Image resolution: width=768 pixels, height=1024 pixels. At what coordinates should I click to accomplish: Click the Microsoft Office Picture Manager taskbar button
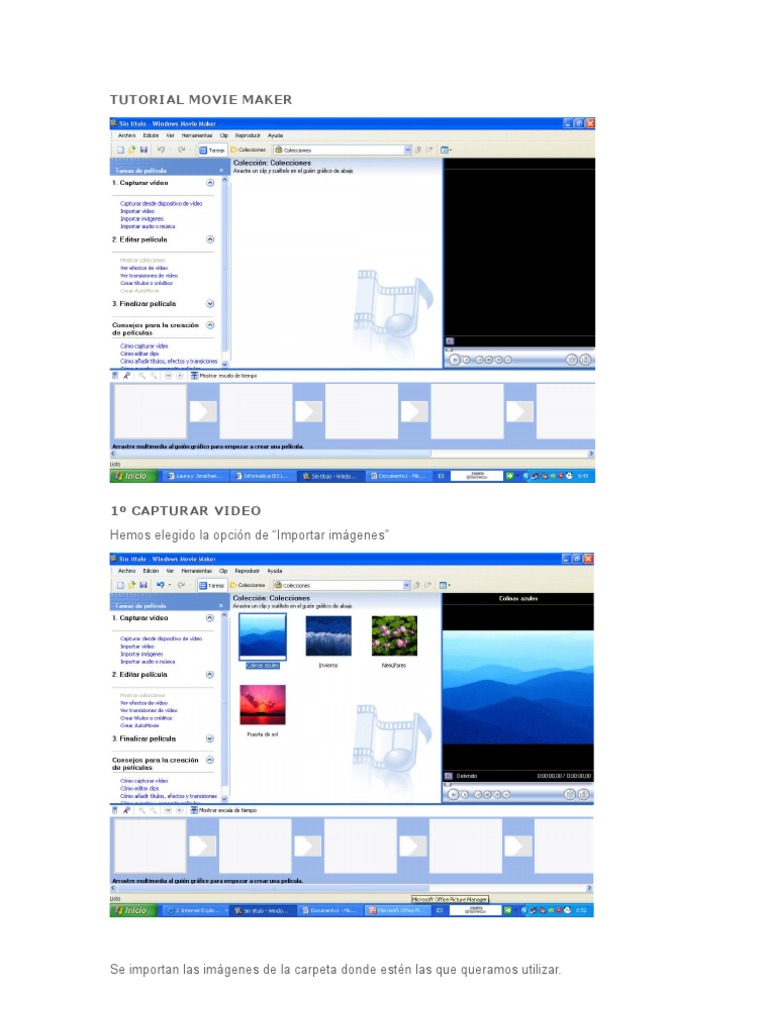(398, 910)
